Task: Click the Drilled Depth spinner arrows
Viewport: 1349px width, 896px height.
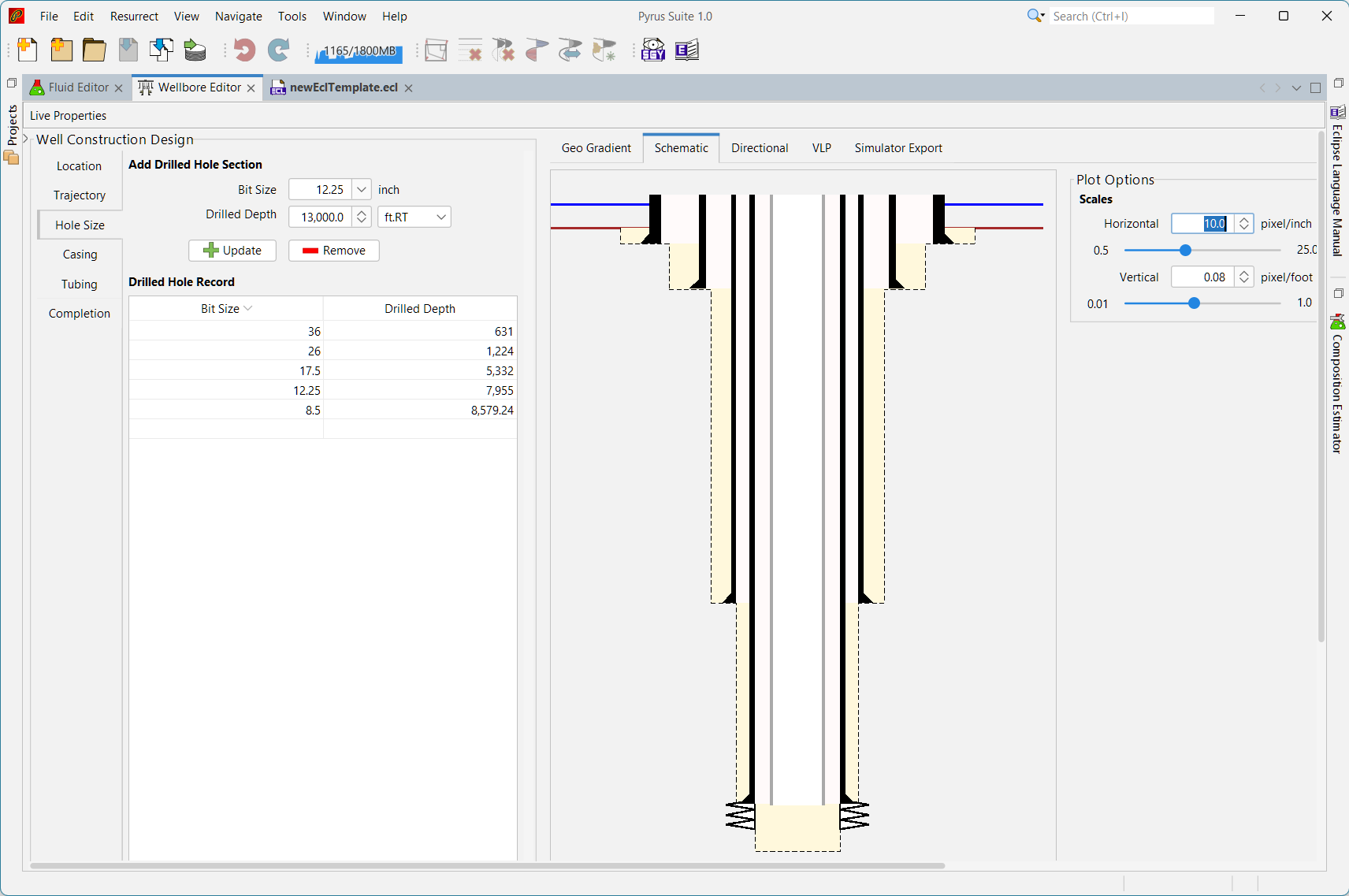Action: coord(362,217)
